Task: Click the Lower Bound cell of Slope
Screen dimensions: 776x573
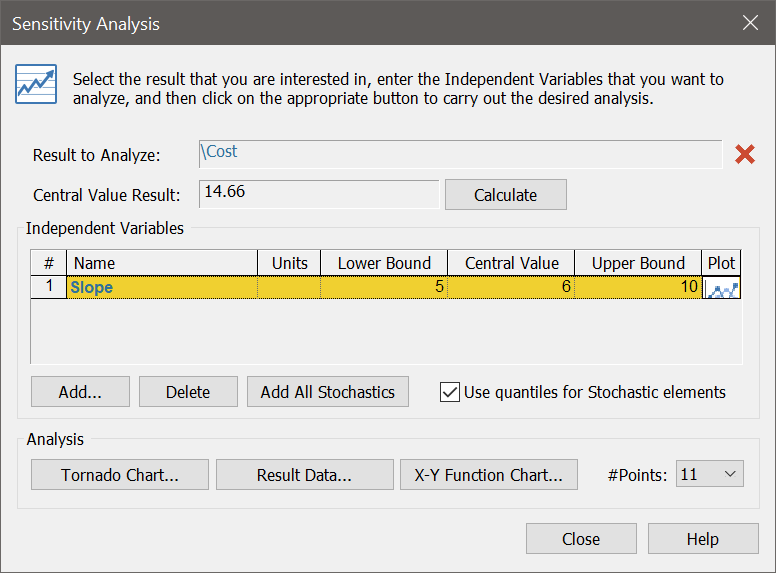Action: click(384, 287)
